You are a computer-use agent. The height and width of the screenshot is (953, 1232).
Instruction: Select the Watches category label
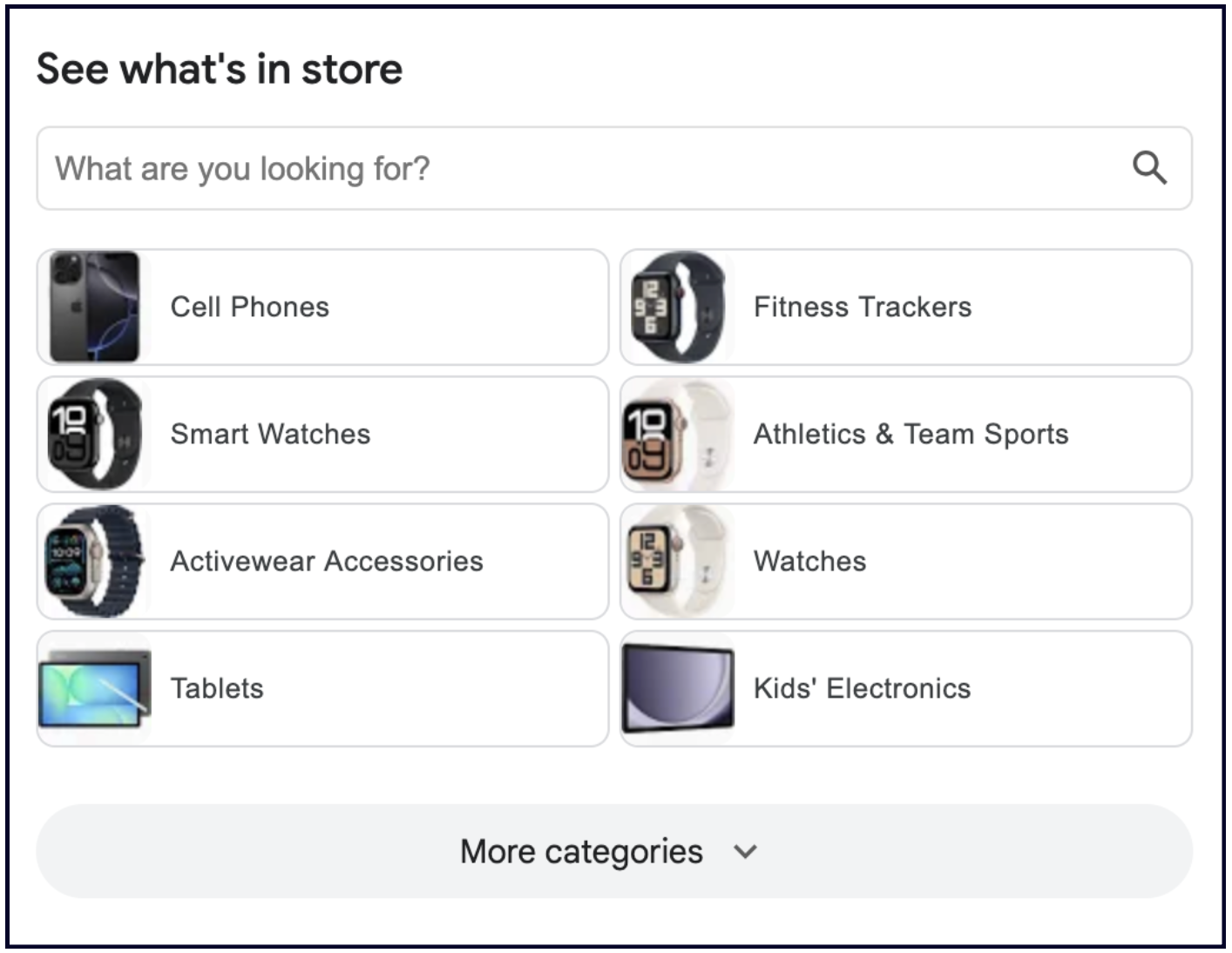(809, 562)
